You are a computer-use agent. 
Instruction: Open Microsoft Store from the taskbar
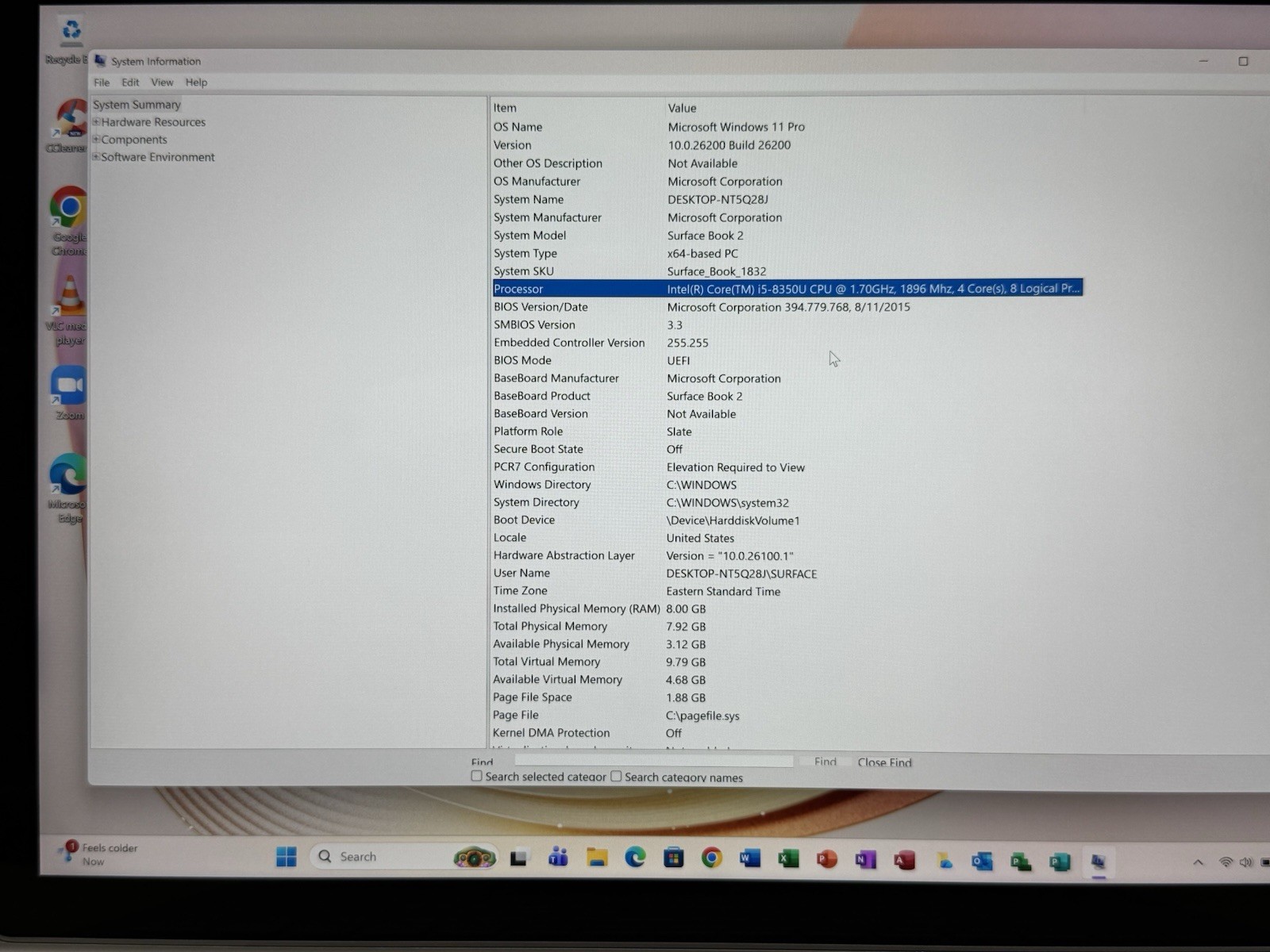(674, 857)
